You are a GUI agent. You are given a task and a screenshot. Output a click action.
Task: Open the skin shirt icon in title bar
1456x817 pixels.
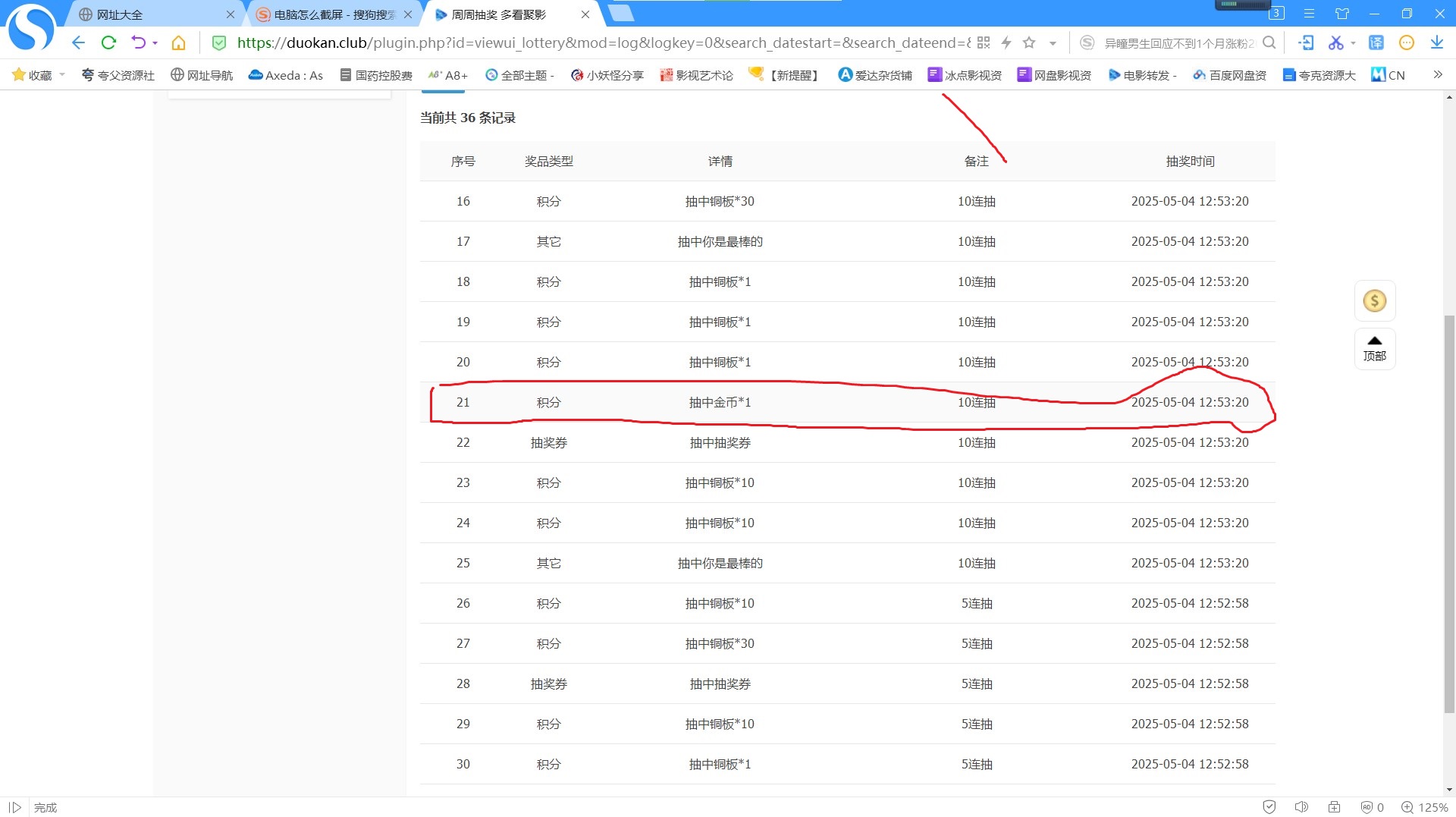[1342, 14]
